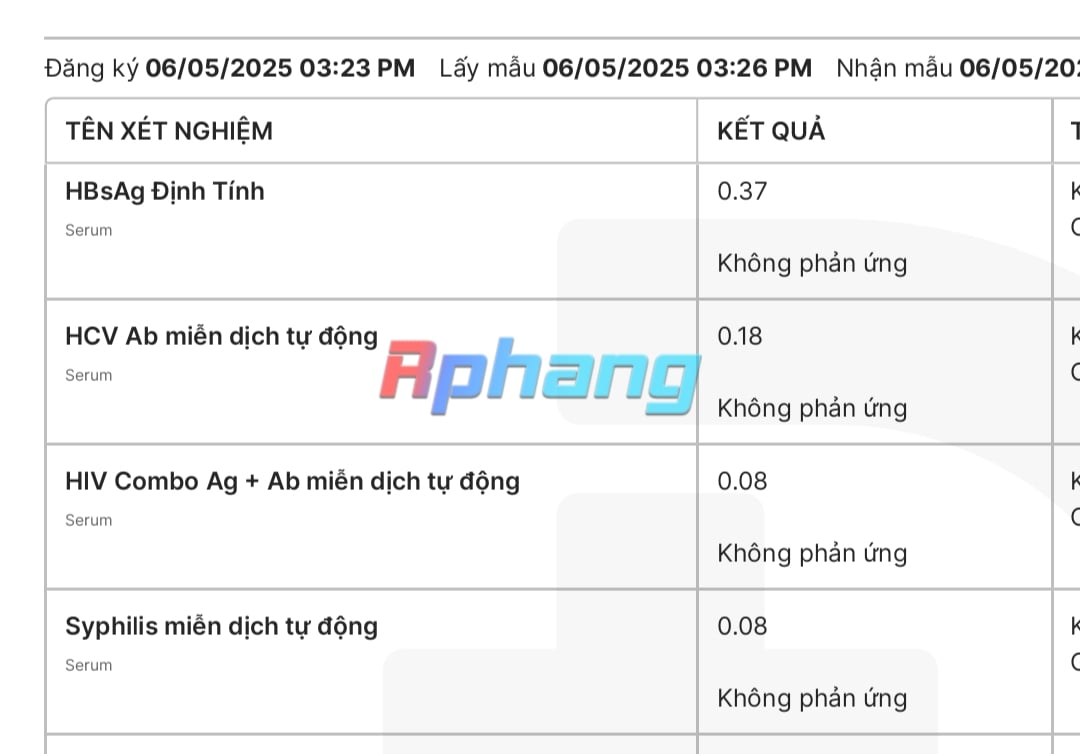Screen dimensions: 1080x754
Task: Click the HBsAg Định Tính test name
Action: pyautogui.click(x=165, y=191)
